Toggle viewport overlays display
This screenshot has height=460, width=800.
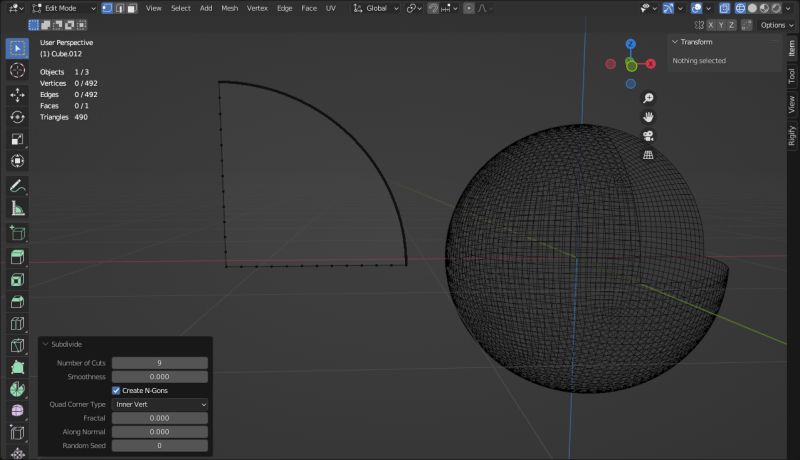(x=696, y=8)
